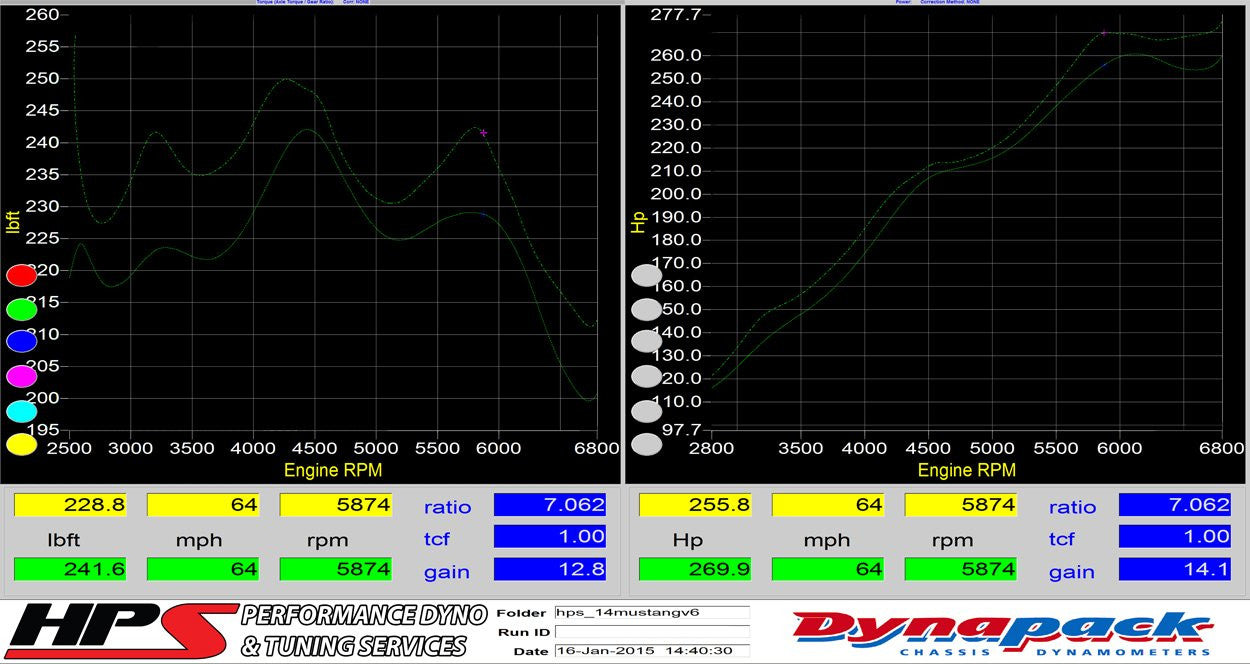Select the cyan run-color circle on torque graph
Image resolution: width=1250 pixels, height=664 pixels.
click(21, 411)
